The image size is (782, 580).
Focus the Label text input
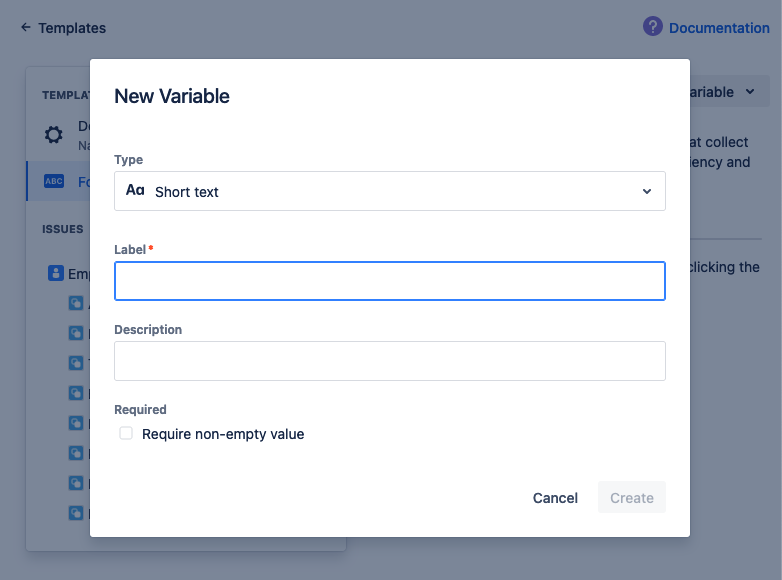pos(389,281)
